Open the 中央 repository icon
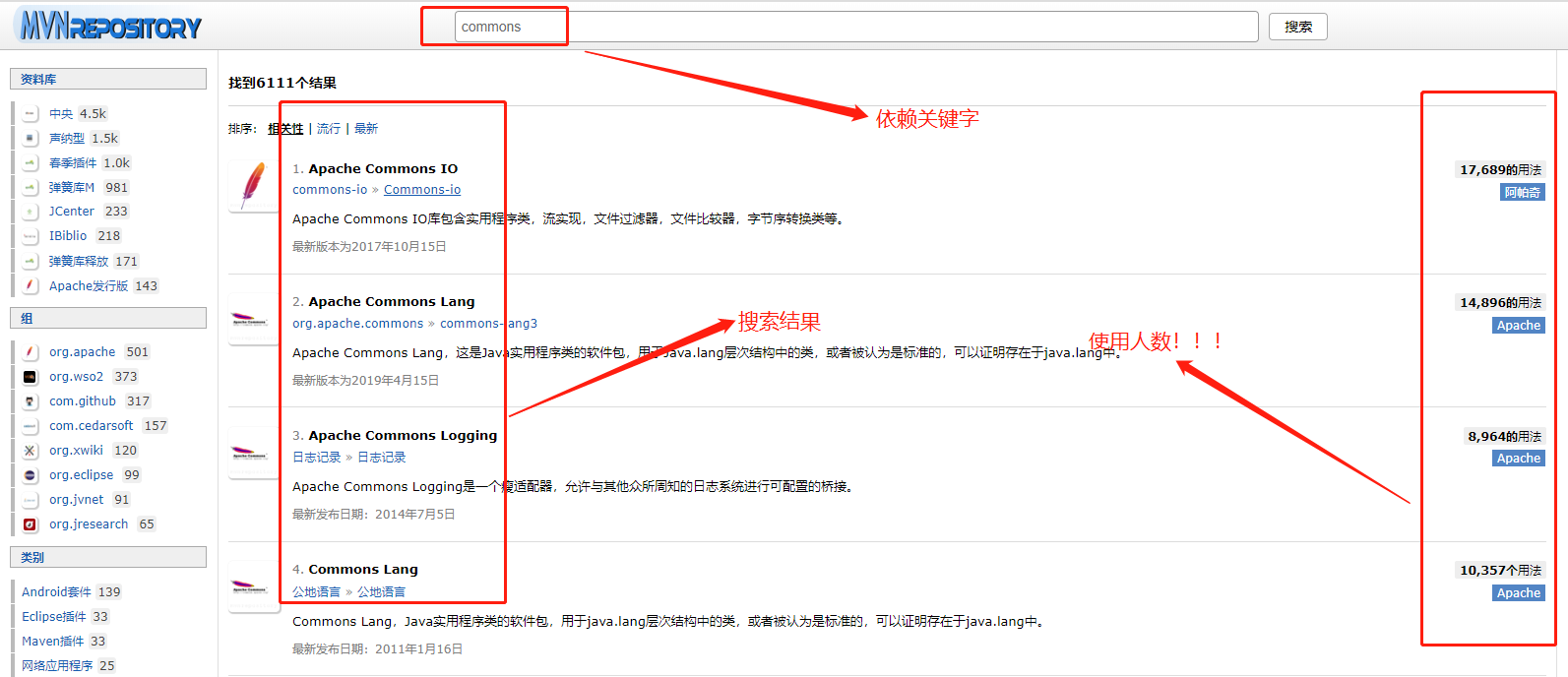Viewport: 1568px width, 677px height. pyautogui.click(x=31, y=114)
